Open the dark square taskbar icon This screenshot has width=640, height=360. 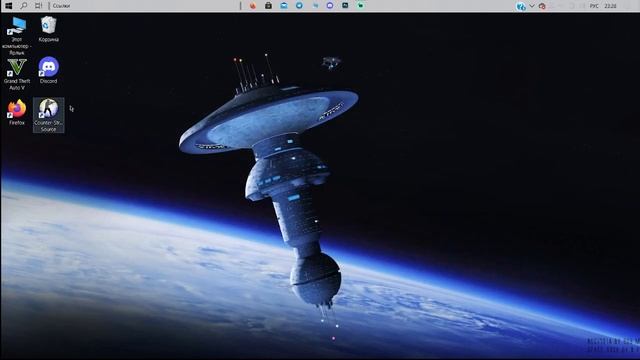345,5
